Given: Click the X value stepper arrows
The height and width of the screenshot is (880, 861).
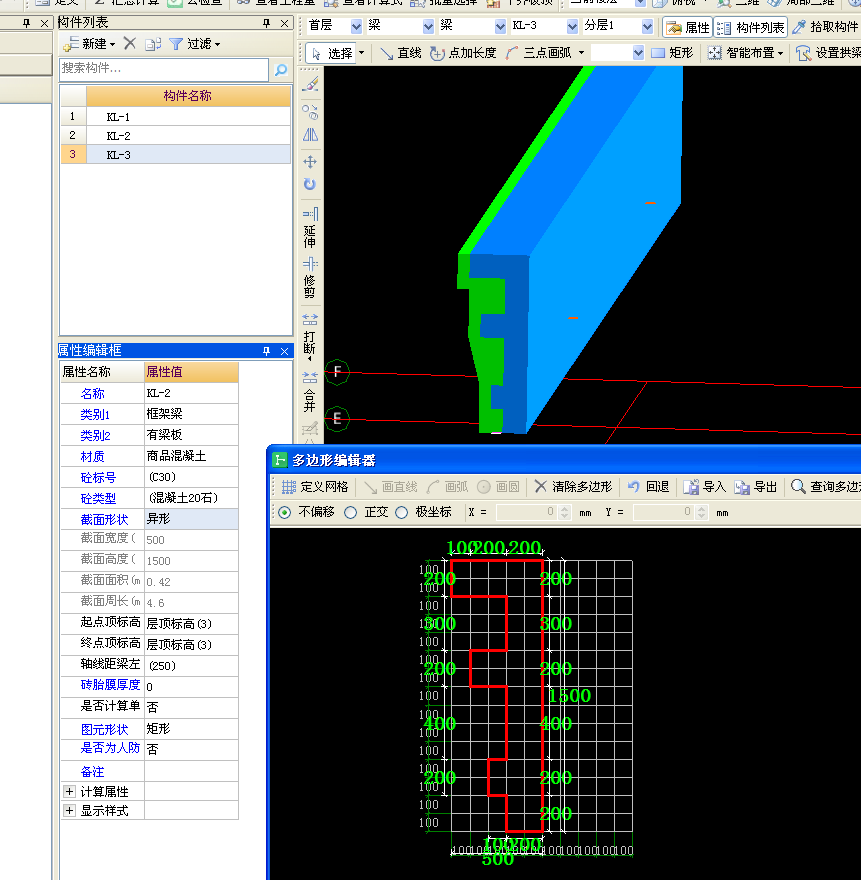Looking at the screenshot, I should click(565, 512).
